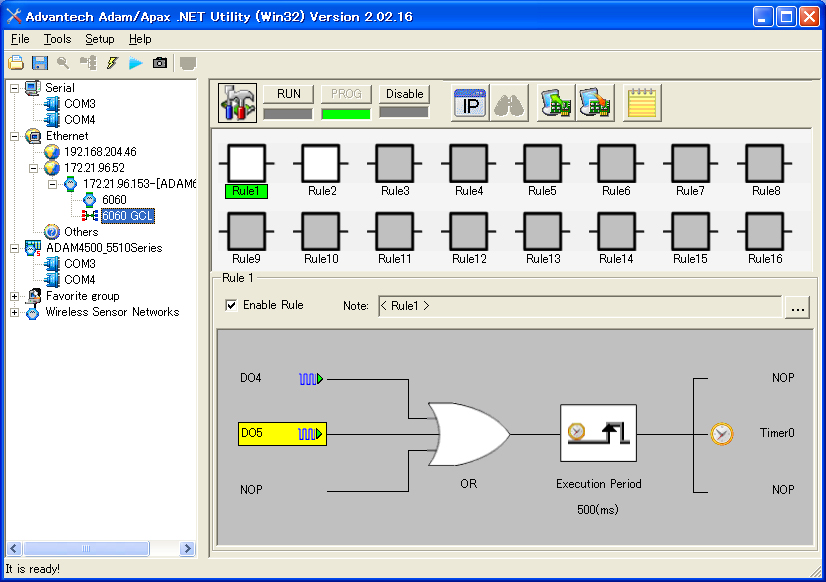Click the blue play arrow icon
Screen dimensions: 826x582
(136, 63)
